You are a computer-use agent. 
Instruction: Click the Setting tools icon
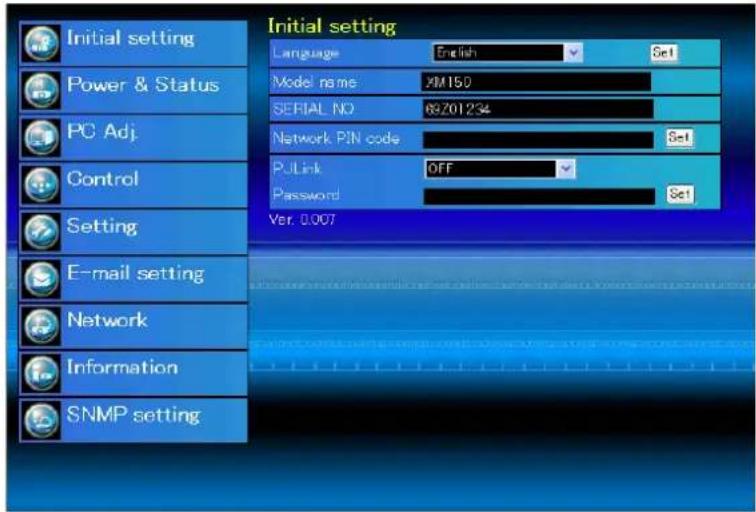pyautogui.click(x=41, y=232)
